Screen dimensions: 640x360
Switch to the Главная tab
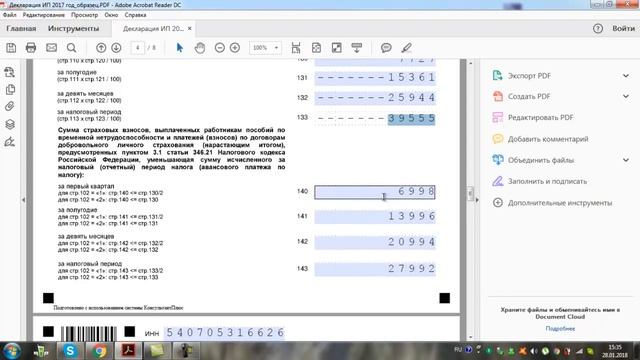(x=21, y=29)
